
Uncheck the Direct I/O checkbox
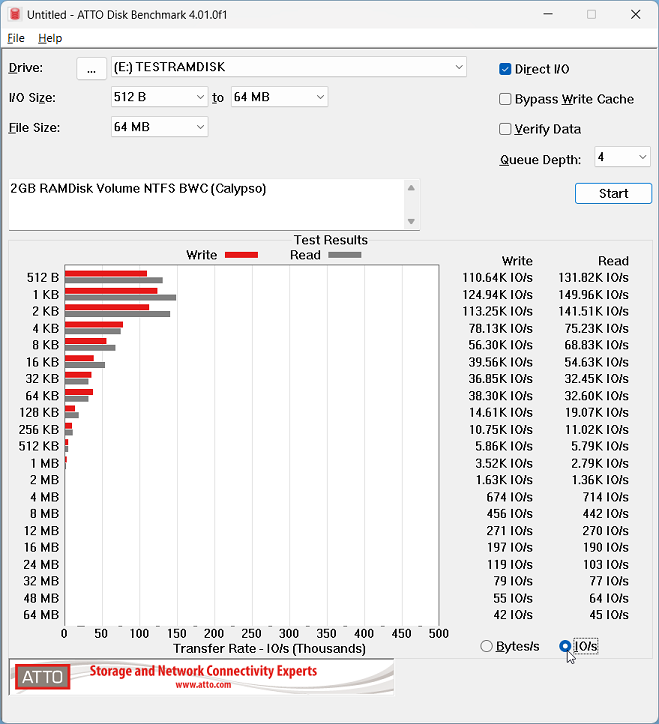pyautogui.click(x=505, y=69)
